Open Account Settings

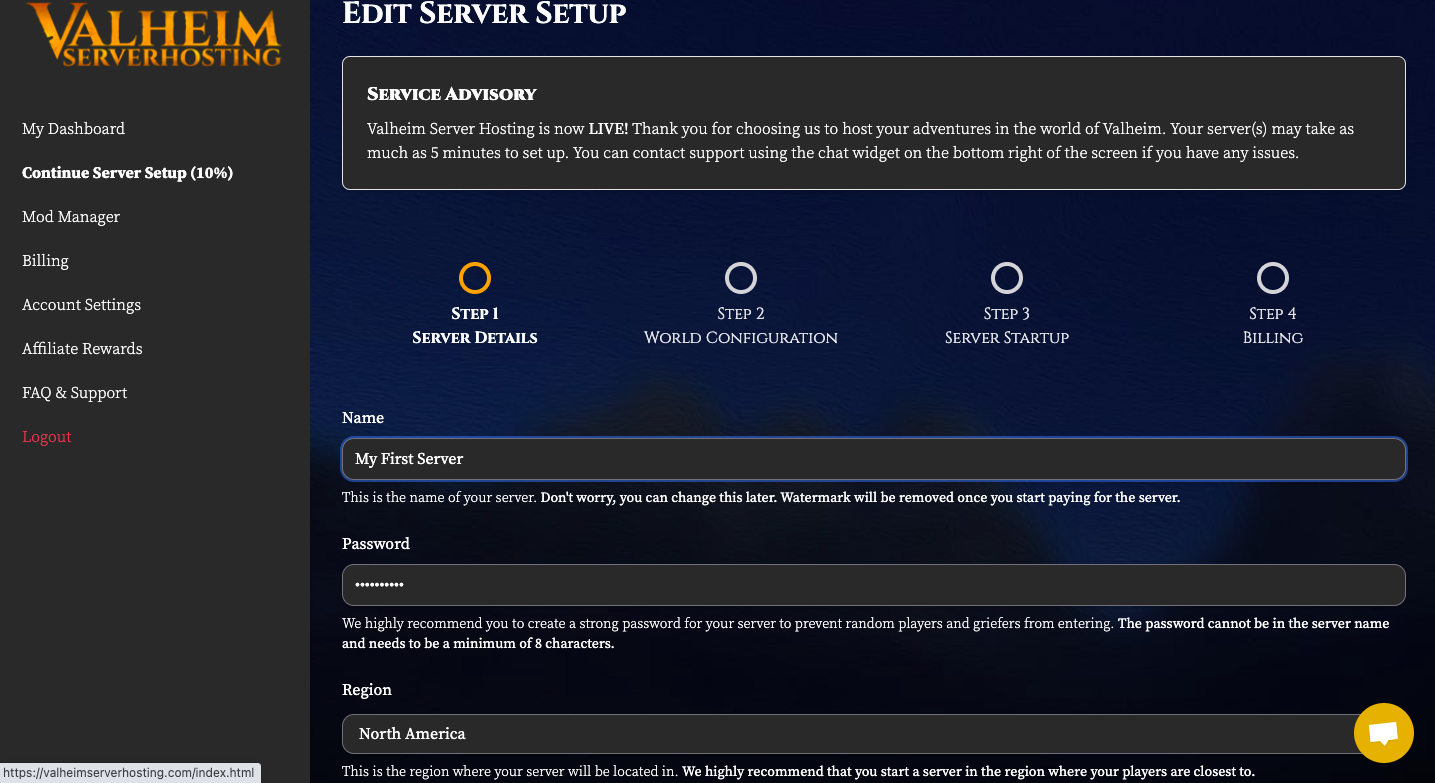click(x=81, y=305)
